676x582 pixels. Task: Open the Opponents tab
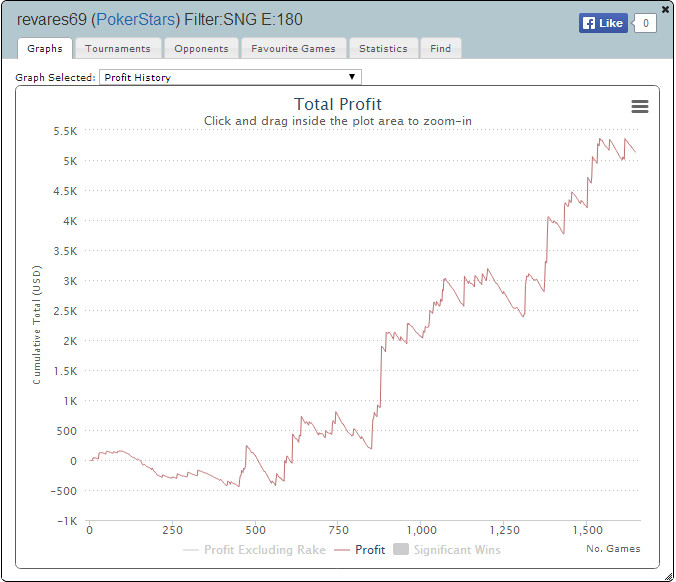(x=201, y=48)
